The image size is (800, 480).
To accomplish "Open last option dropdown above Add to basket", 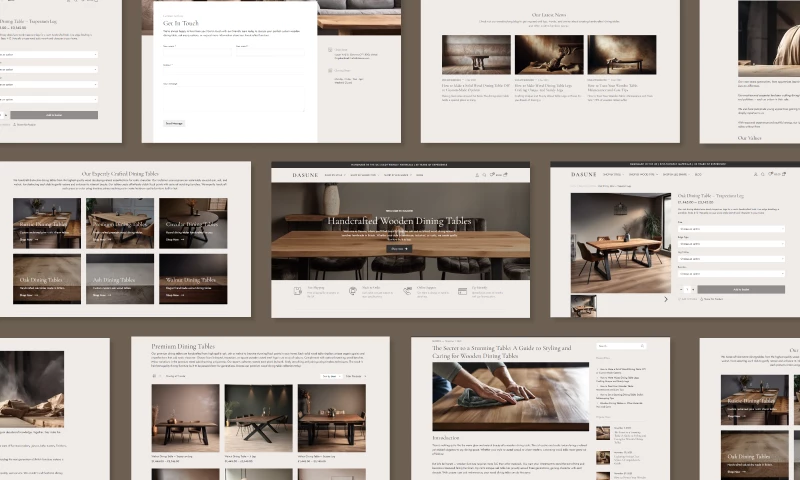I will point(731,273).
